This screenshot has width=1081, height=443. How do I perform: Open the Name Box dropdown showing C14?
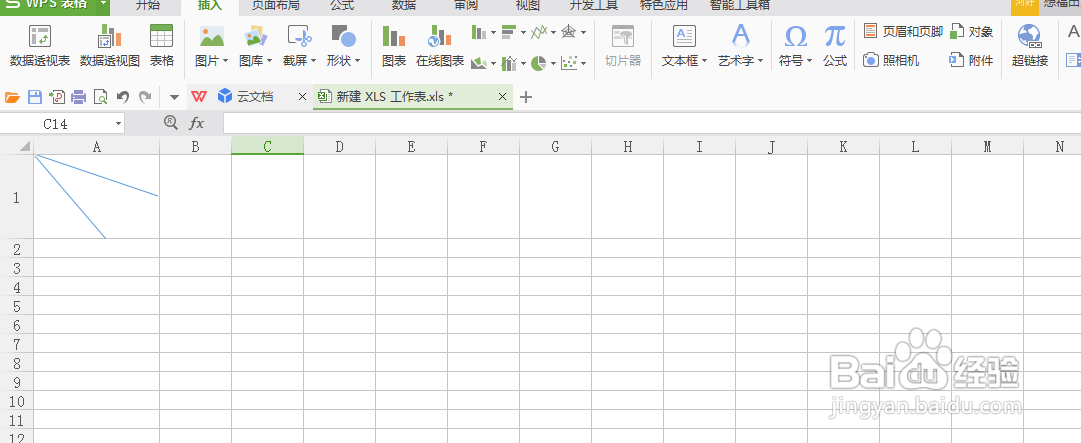click(x=119, y=124)
